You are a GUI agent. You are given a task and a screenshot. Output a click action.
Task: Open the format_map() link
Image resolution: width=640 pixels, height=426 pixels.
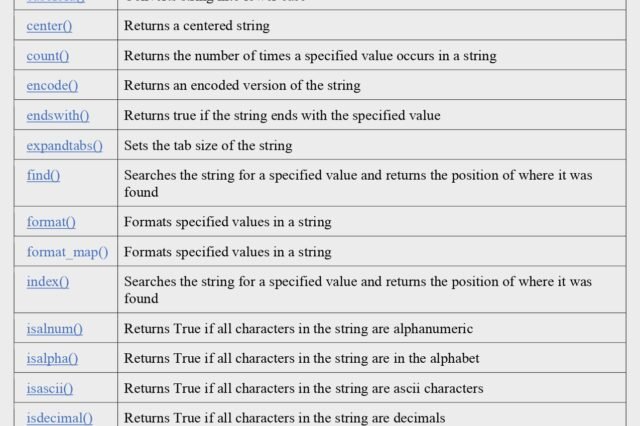(67, 252)
